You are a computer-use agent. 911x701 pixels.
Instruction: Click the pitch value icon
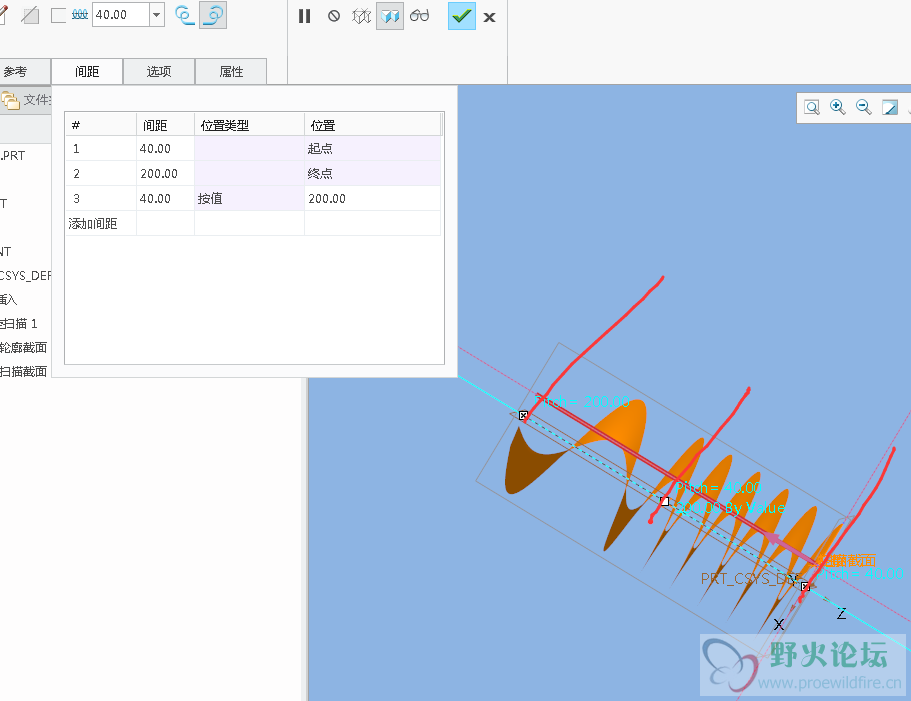coord(80,15)
